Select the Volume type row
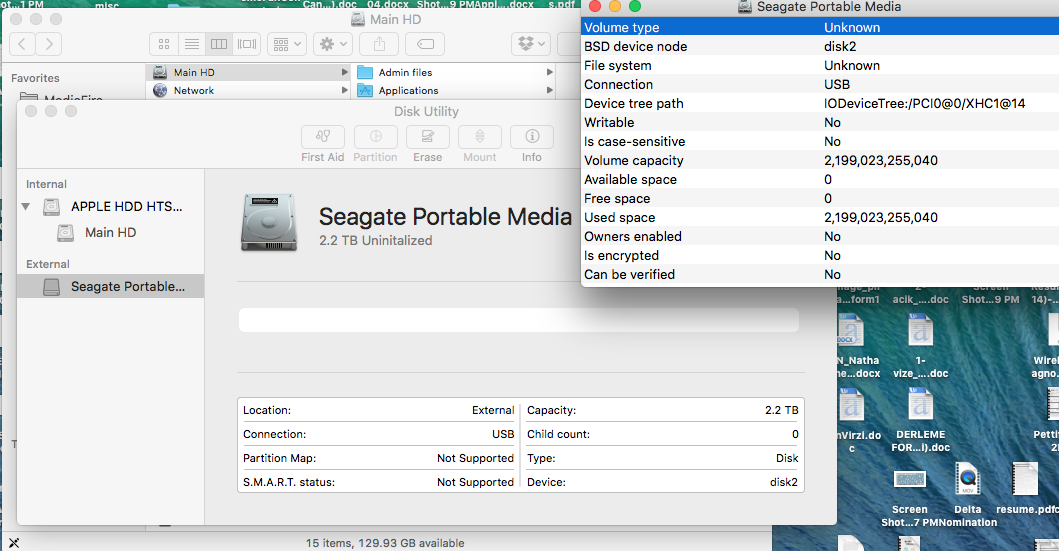This screenshot has width=1059, height=551. click(820, 27)
